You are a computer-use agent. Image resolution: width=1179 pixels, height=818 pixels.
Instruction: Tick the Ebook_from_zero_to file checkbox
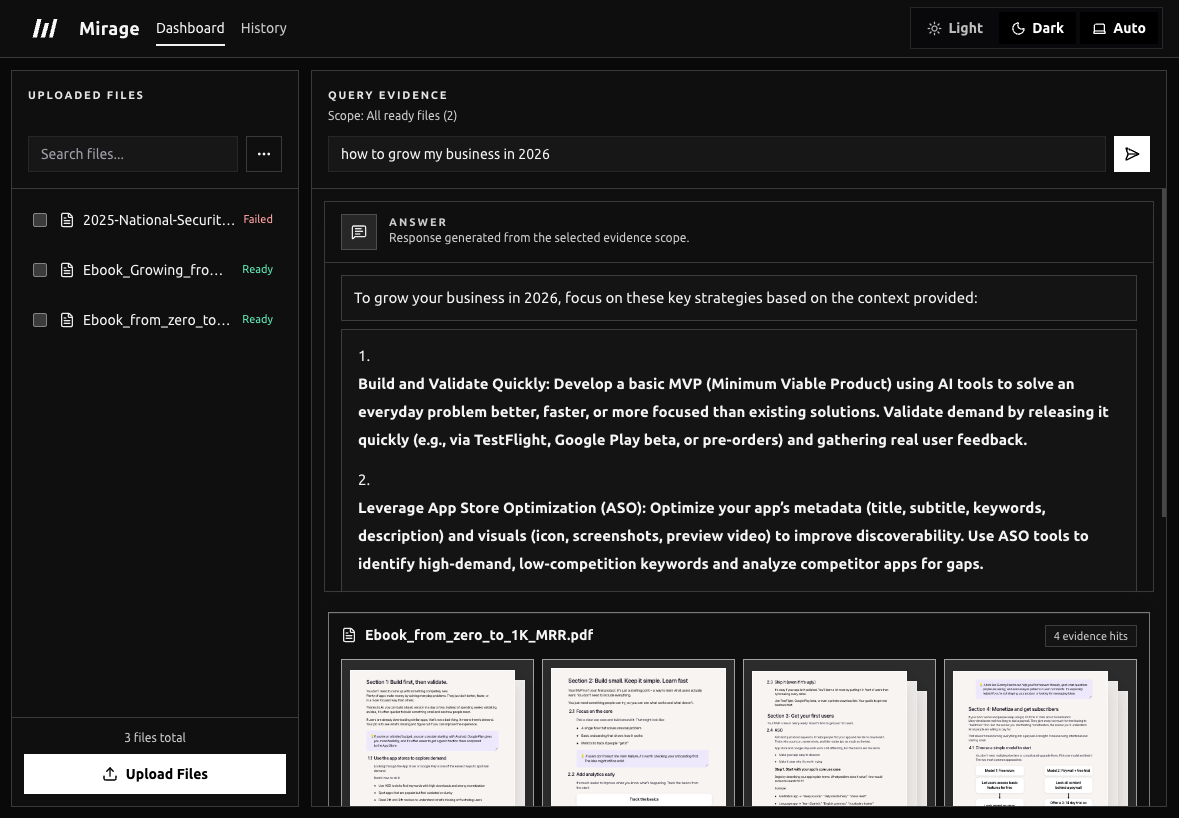point(40,320)
